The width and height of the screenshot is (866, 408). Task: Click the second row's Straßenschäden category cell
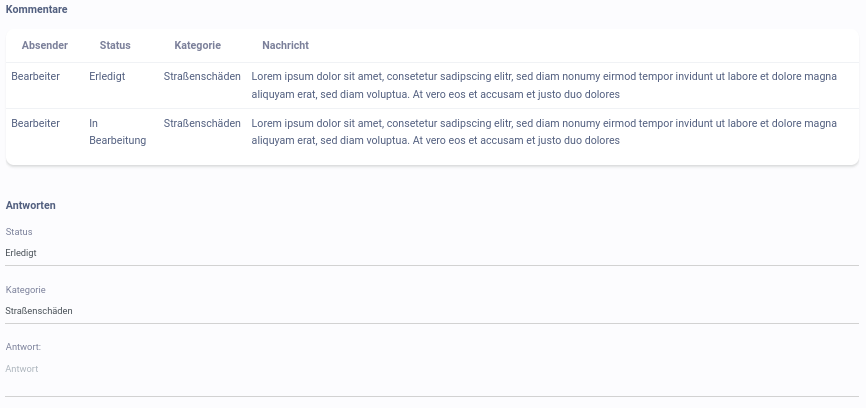pyautogui.click(x=202, y=123)
